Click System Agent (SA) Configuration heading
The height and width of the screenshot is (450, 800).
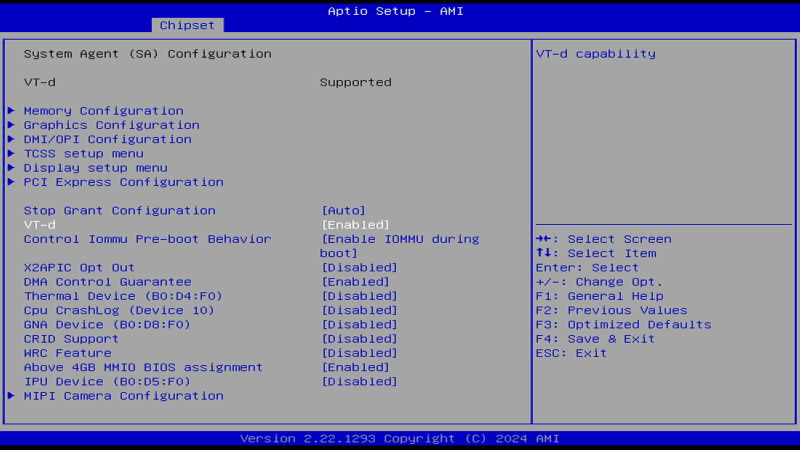(147, 54)
